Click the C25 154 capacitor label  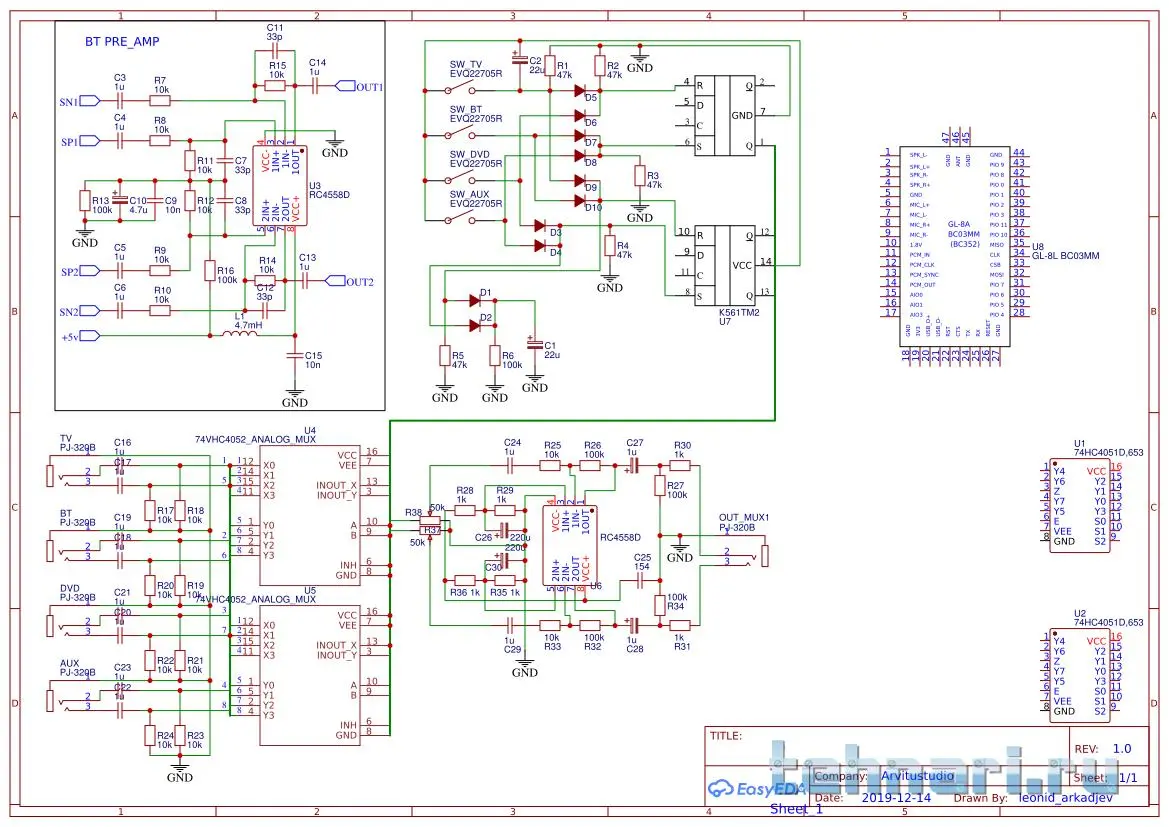[643, 562]
